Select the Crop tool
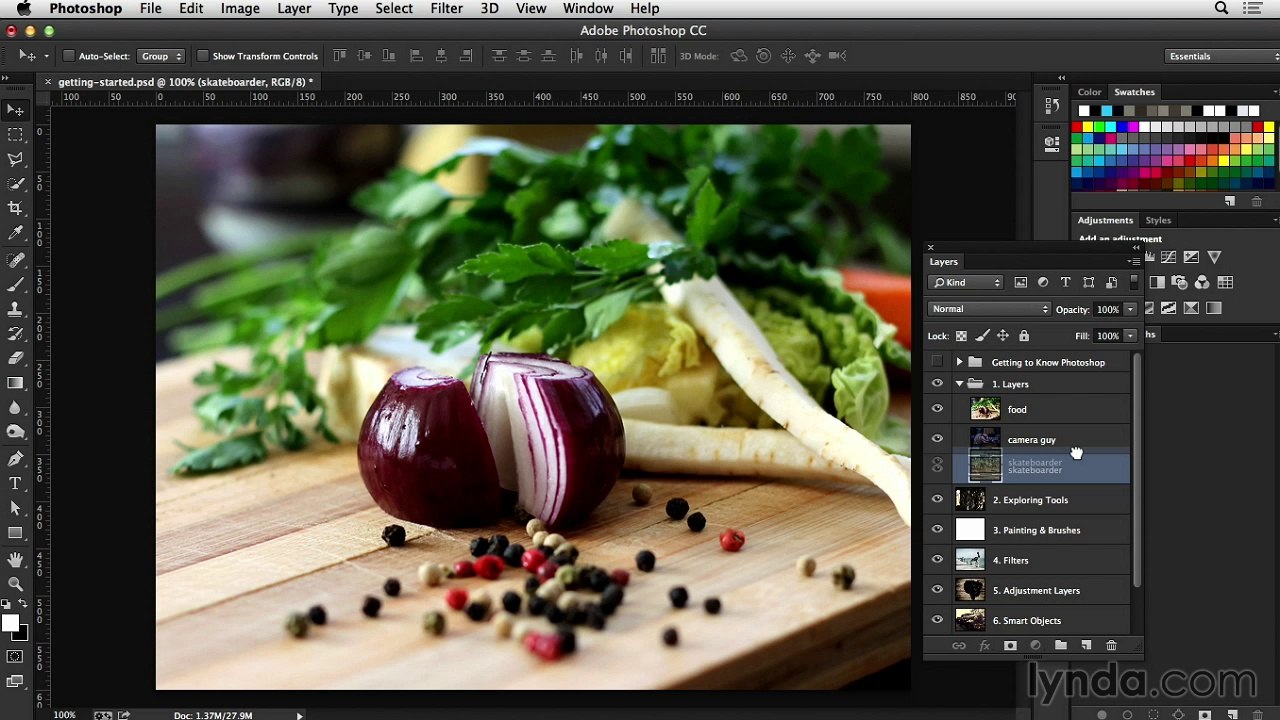The image size is (1280, 720). (15, 208)
